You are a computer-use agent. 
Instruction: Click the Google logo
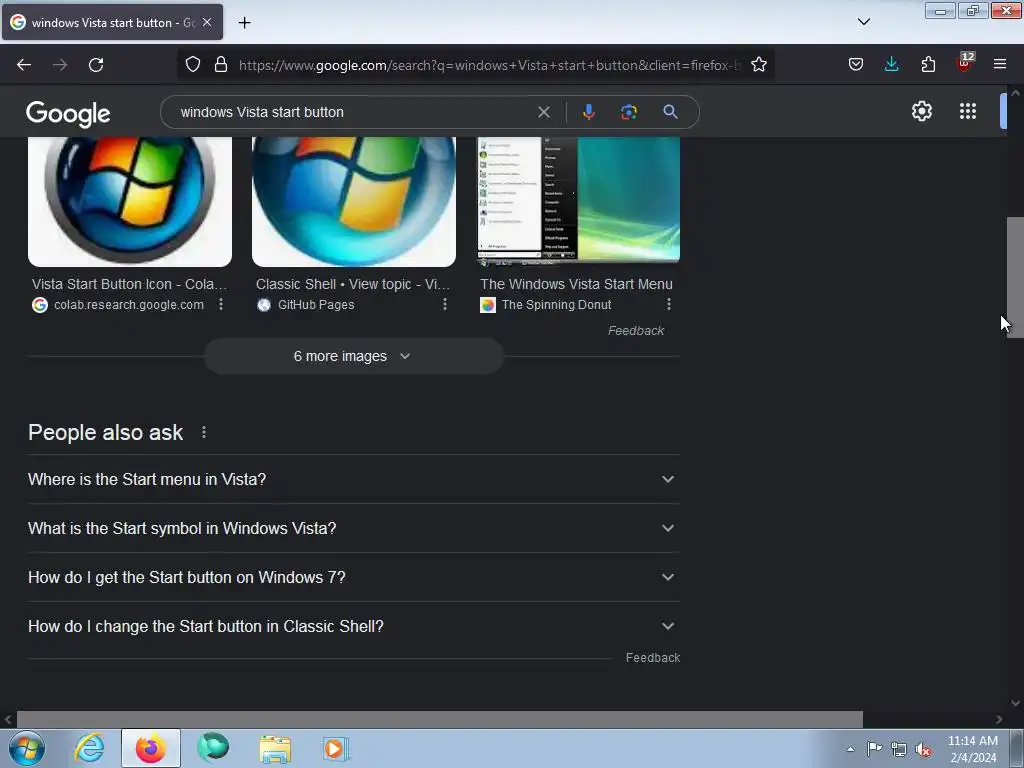68,114
